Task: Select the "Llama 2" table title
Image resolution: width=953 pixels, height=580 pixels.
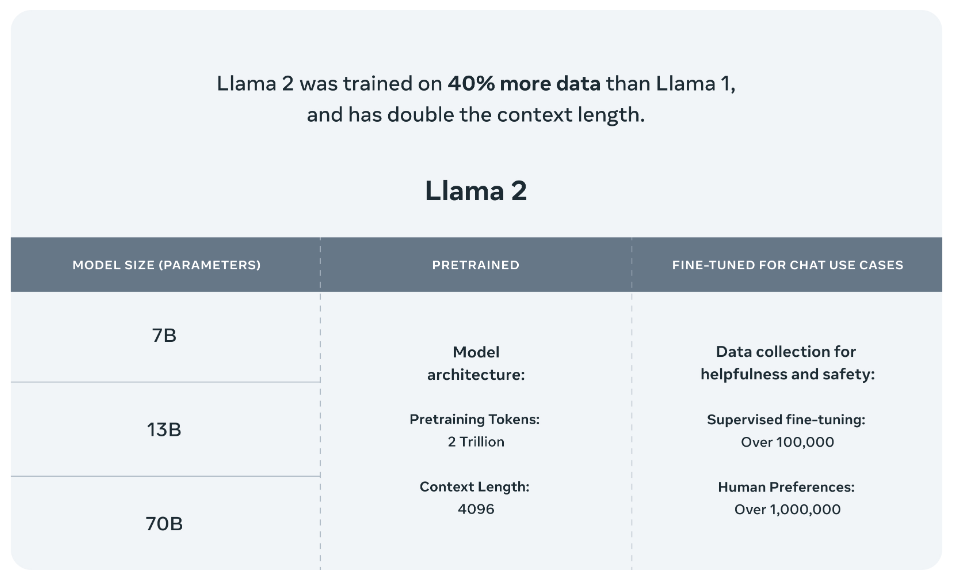Action: [476, 190]
